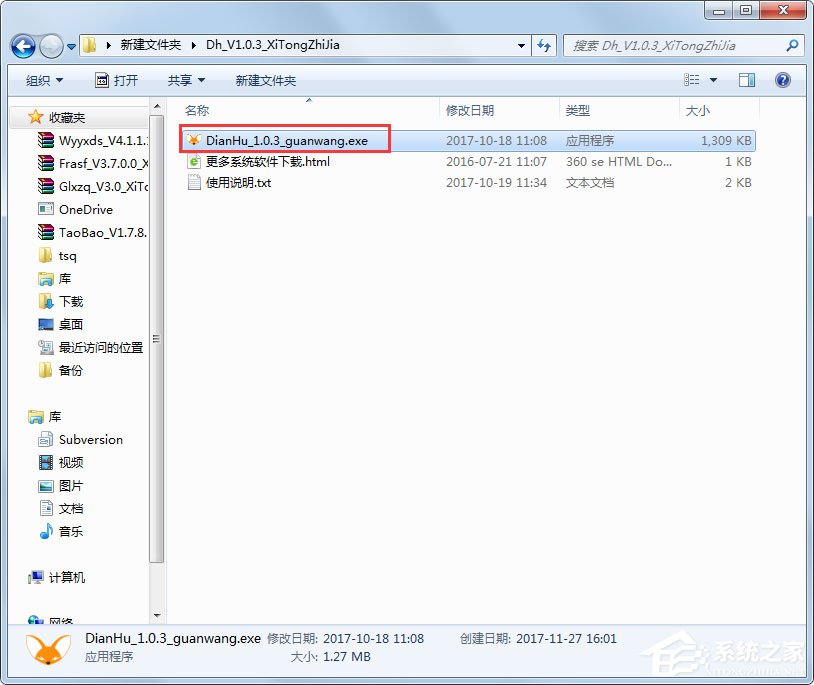This screenshot has height=685, width=814.
Task: Select DianHu_1.0.3_guanwang.exe file
Action: [286, 141]
